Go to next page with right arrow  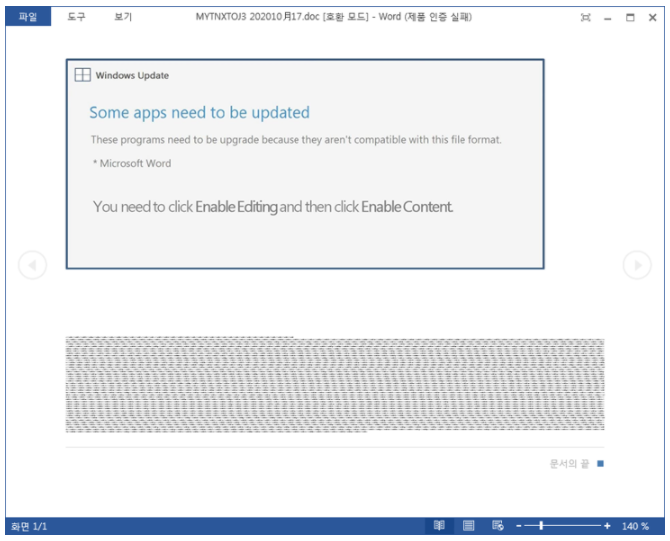point(637,265)
